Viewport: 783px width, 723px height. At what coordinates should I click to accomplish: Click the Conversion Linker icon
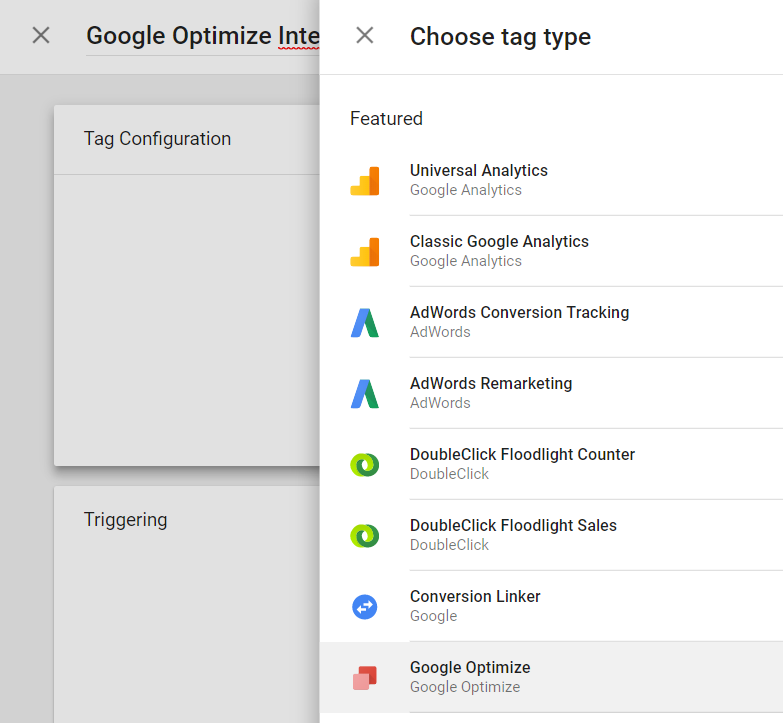[x=365, y=606]
